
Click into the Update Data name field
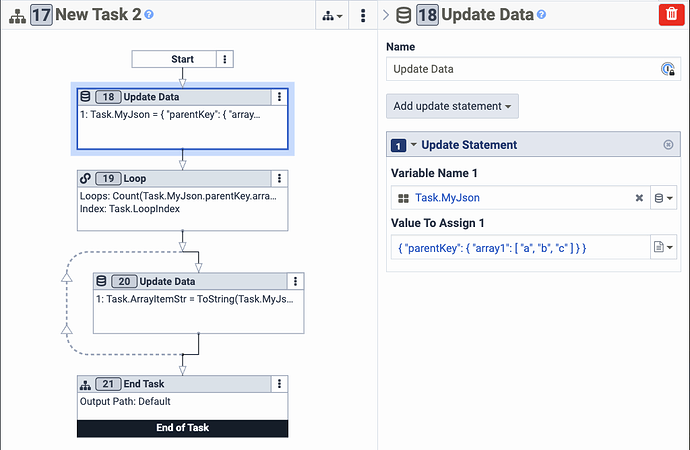coord(524,69)
